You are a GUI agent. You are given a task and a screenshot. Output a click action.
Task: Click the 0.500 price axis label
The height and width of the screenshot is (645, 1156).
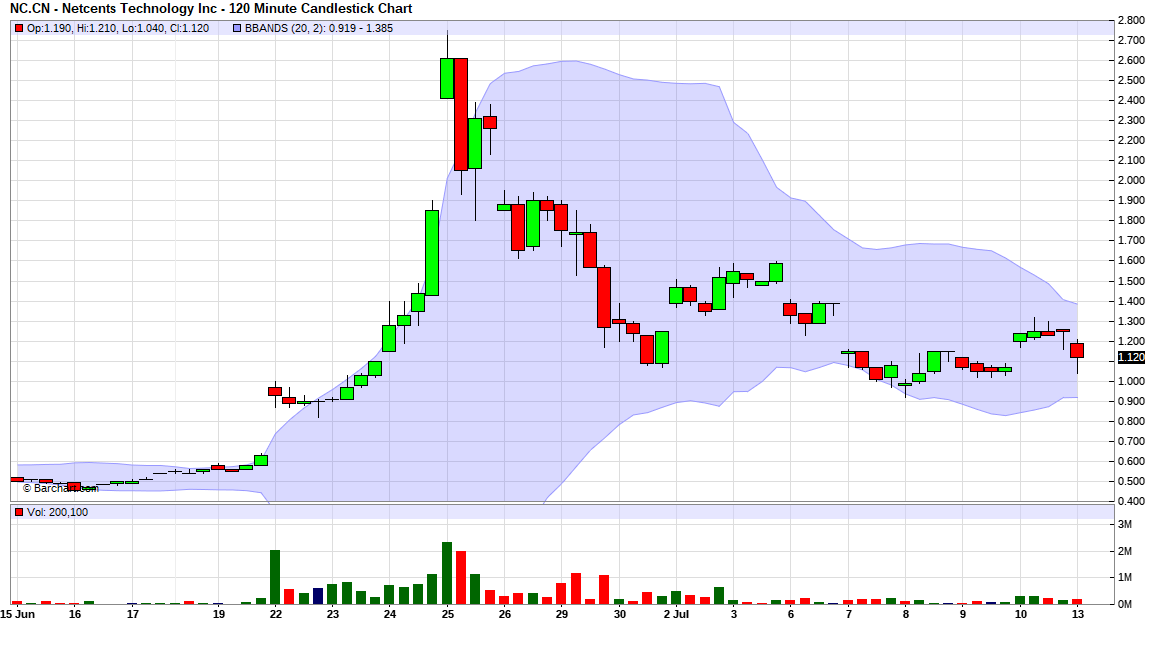1131,481
